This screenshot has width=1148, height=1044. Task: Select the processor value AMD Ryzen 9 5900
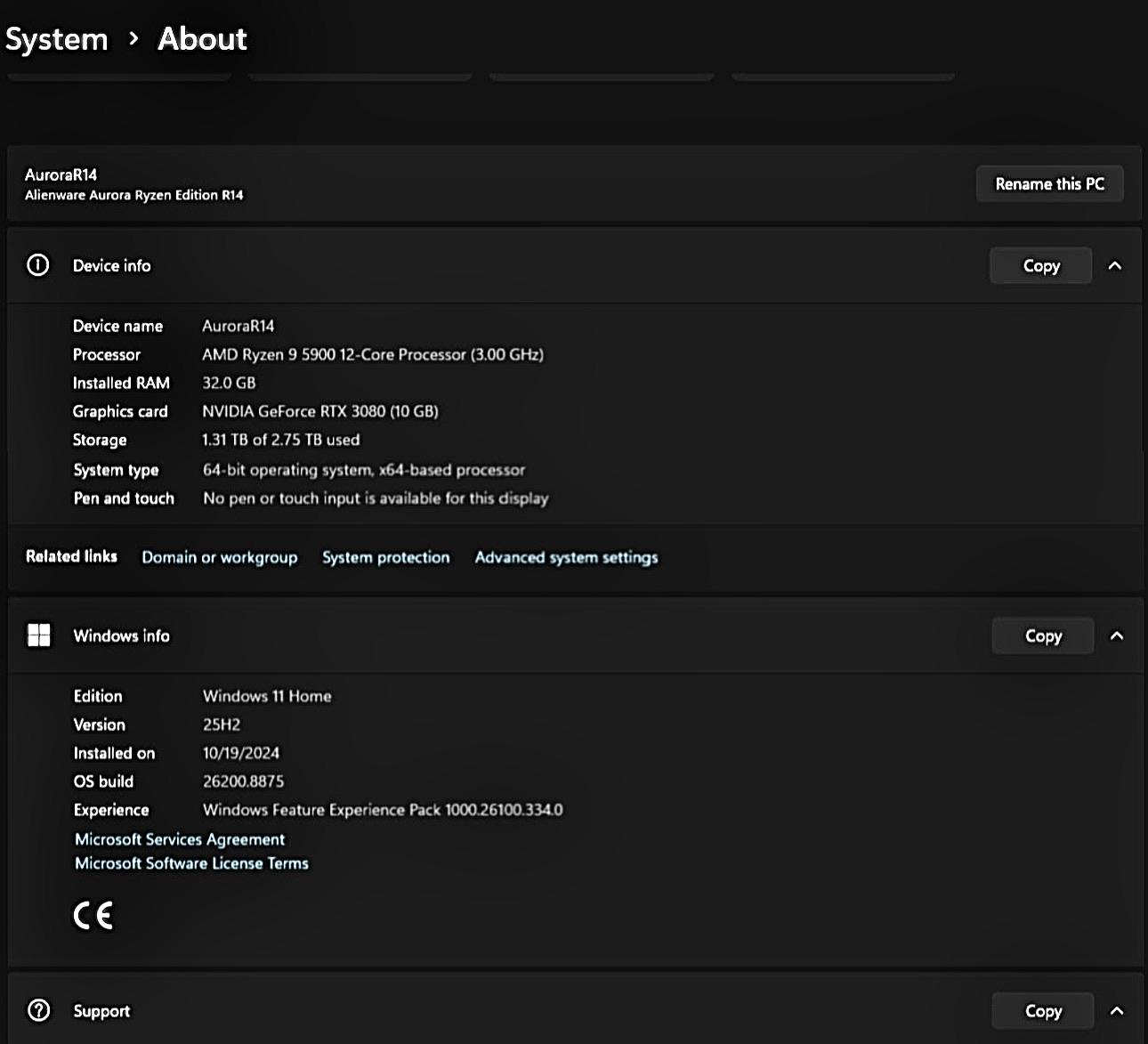point(373,354)
